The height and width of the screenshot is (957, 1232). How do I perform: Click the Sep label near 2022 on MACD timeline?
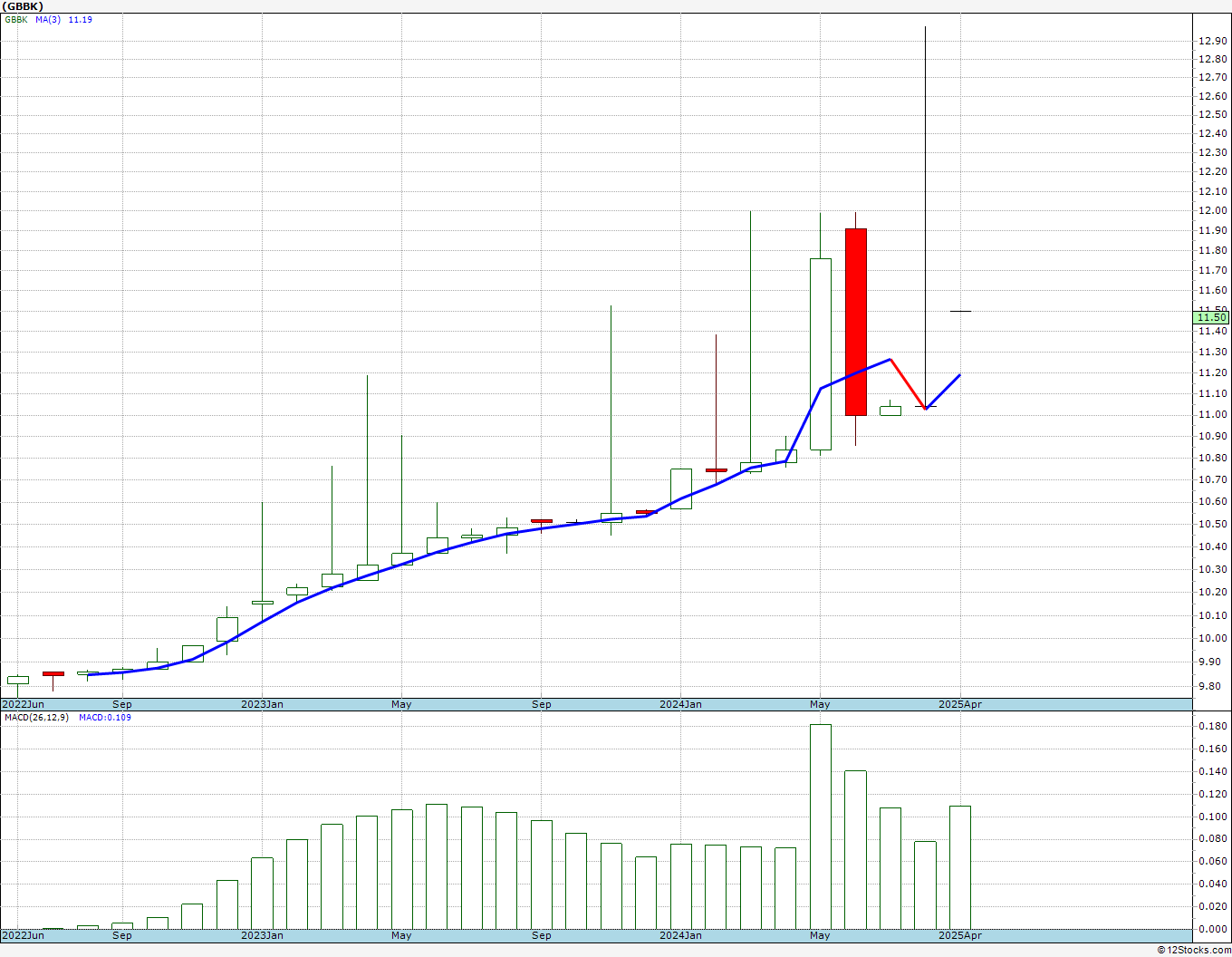[122, 935]
